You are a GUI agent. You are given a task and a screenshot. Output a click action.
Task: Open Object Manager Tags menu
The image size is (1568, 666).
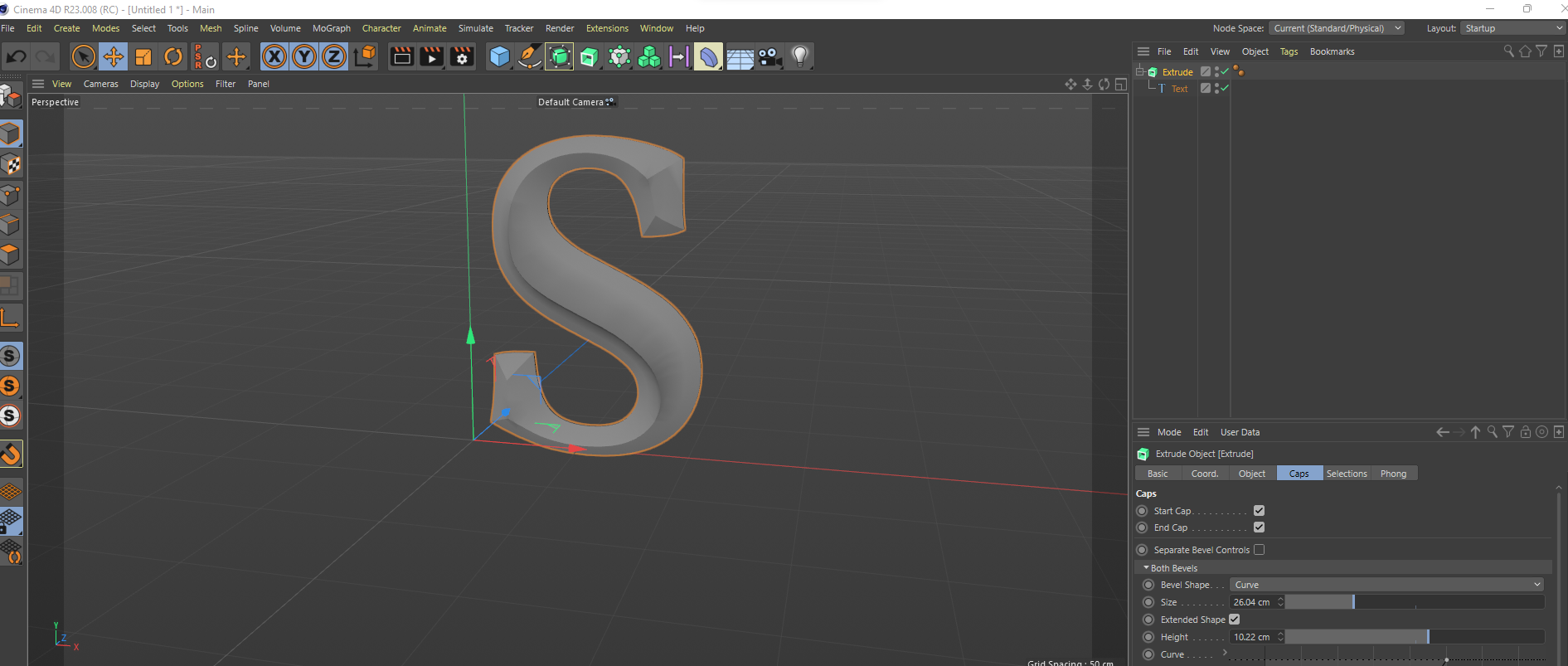1289,51
